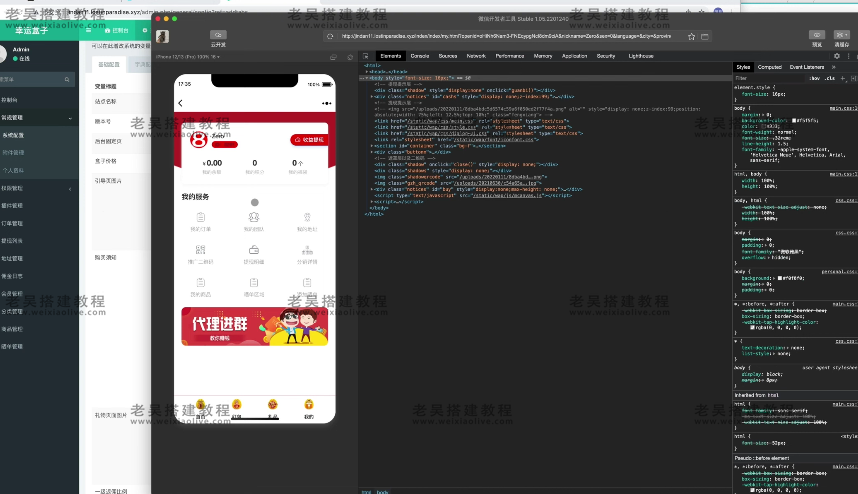
Task: Click the red 收益提现 button
Action: click(308, 140)
